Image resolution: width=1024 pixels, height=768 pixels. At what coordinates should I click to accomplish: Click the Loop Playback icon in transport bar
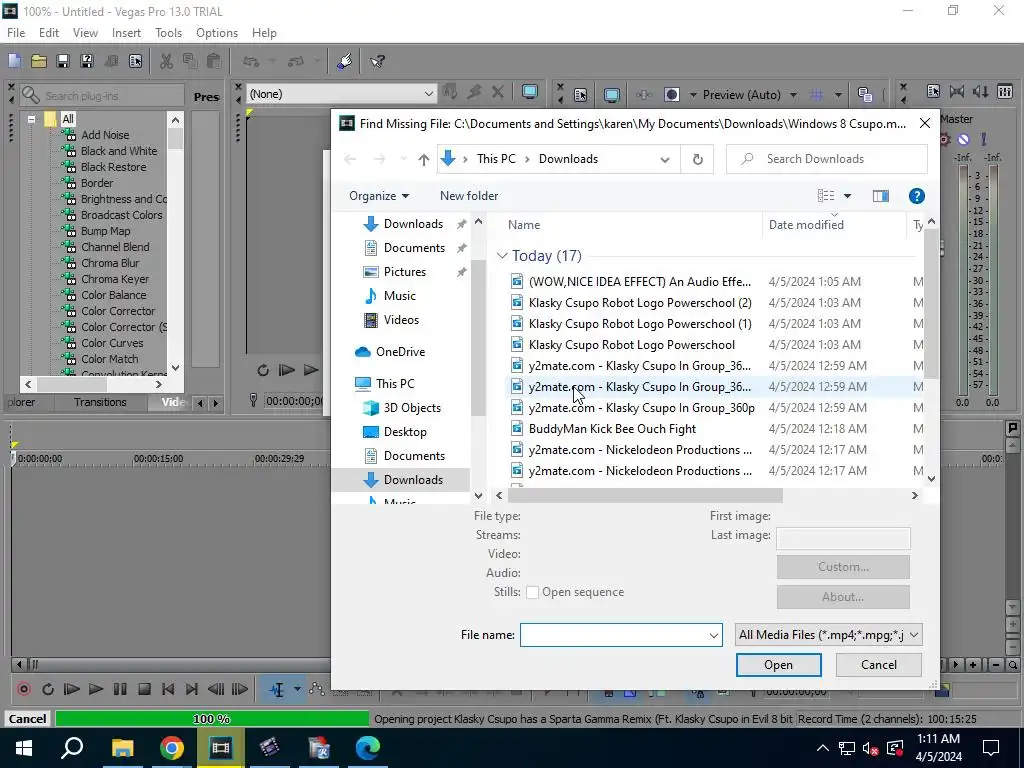[x=48, y=689]
